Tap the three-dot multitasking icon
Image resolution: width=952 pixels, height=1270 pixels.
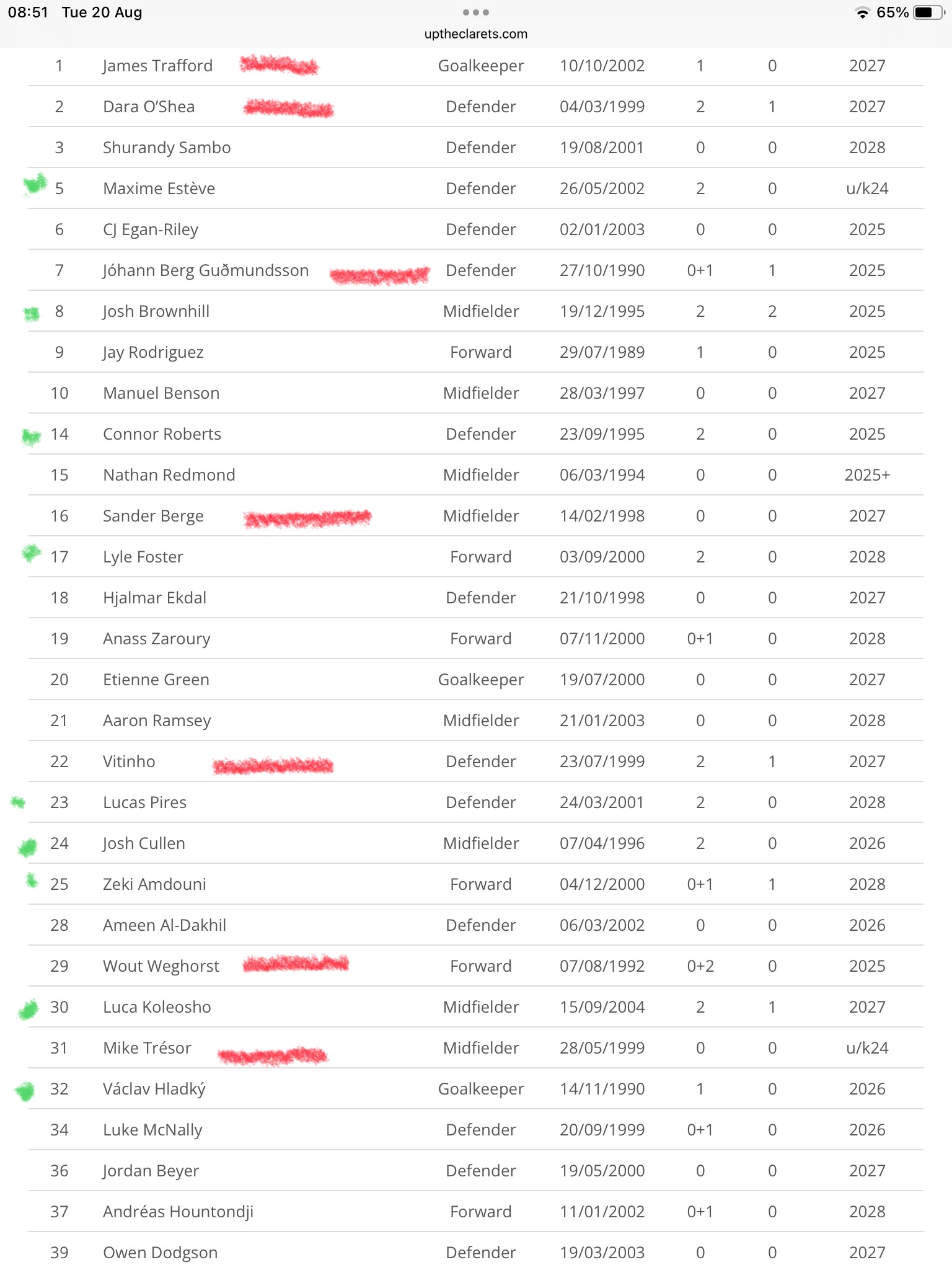click(475, 12)
